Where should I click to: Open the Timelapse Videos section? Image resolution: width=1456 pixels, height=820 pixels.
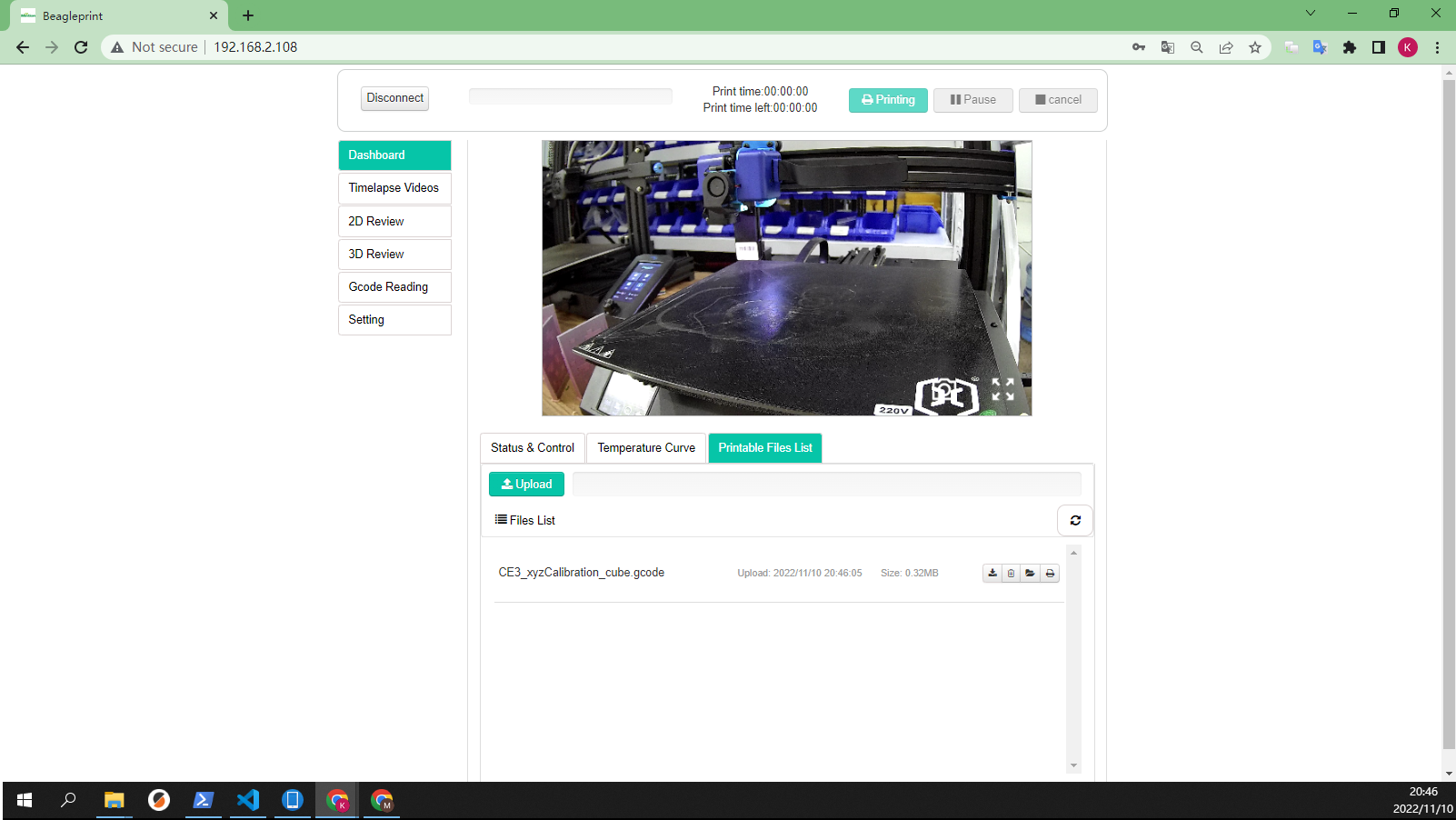[394, 188]
